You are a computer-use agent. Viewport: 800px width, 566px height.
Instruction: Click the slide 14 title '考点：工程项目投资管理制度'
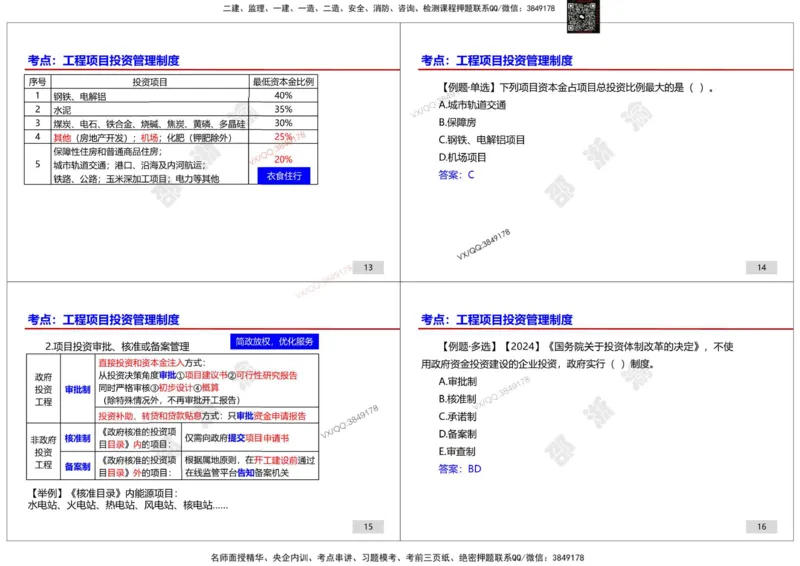496,61
